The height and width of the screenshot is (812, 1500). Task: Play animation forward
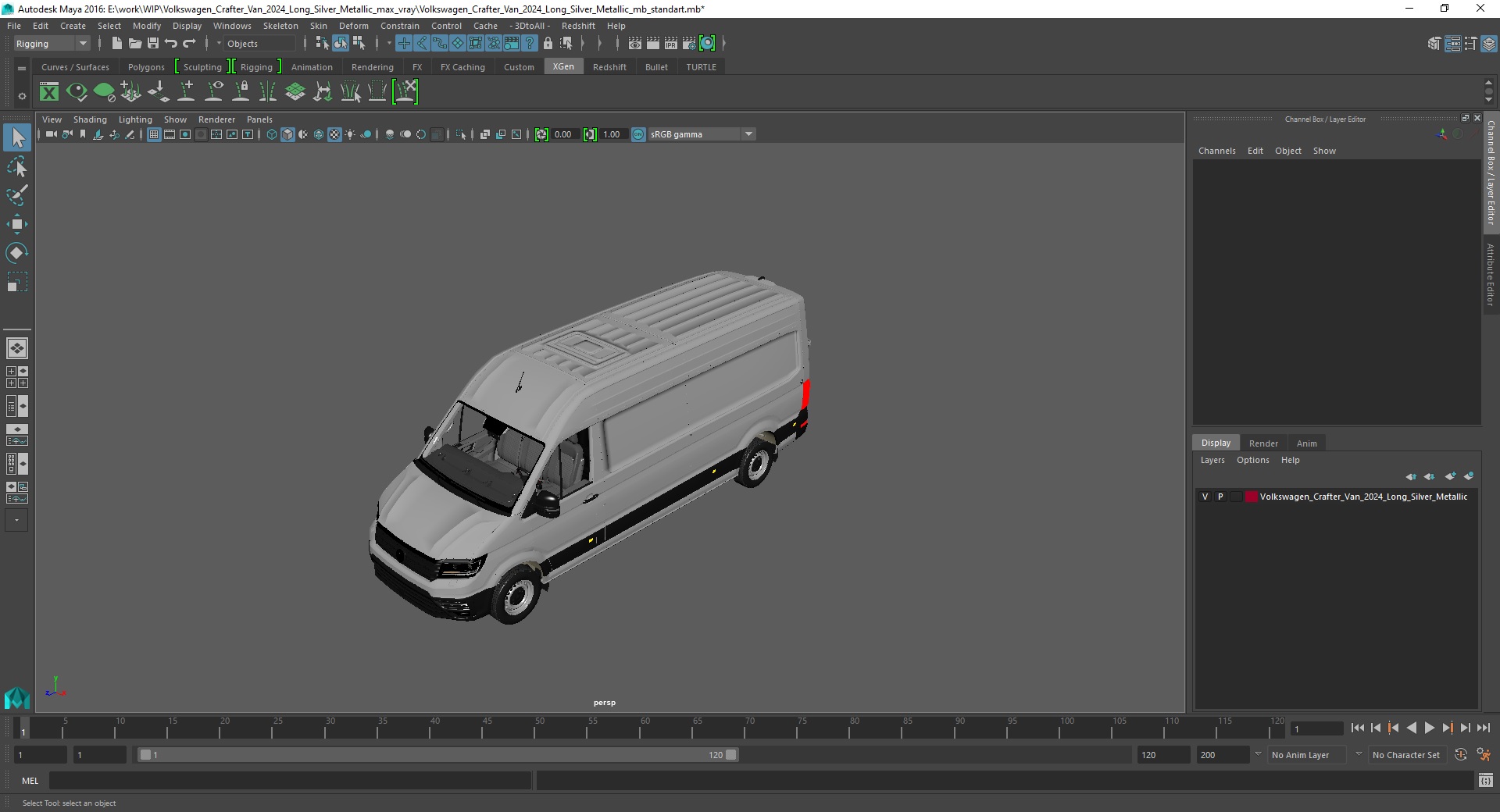tap(1429, 728)
